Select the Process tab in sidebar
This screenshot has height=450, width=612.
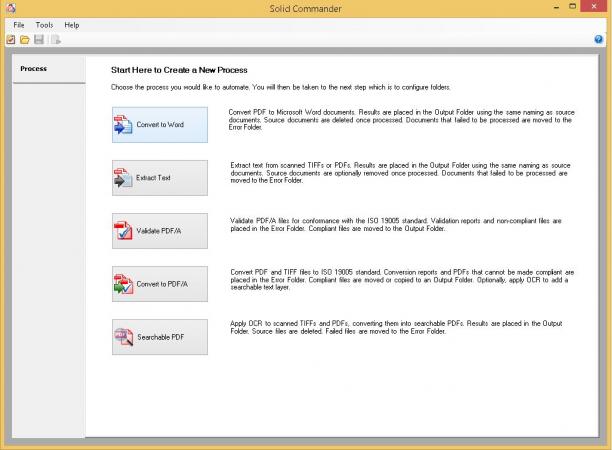coord(49,69)
